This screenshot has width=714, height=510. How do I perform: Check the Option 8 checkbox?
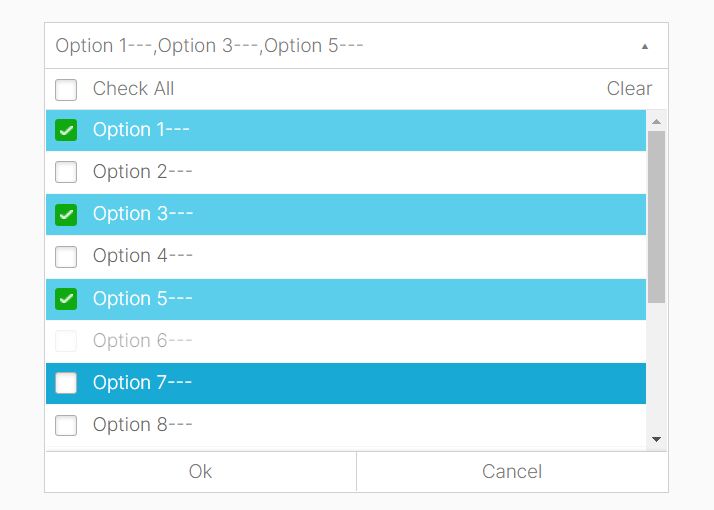66,425
